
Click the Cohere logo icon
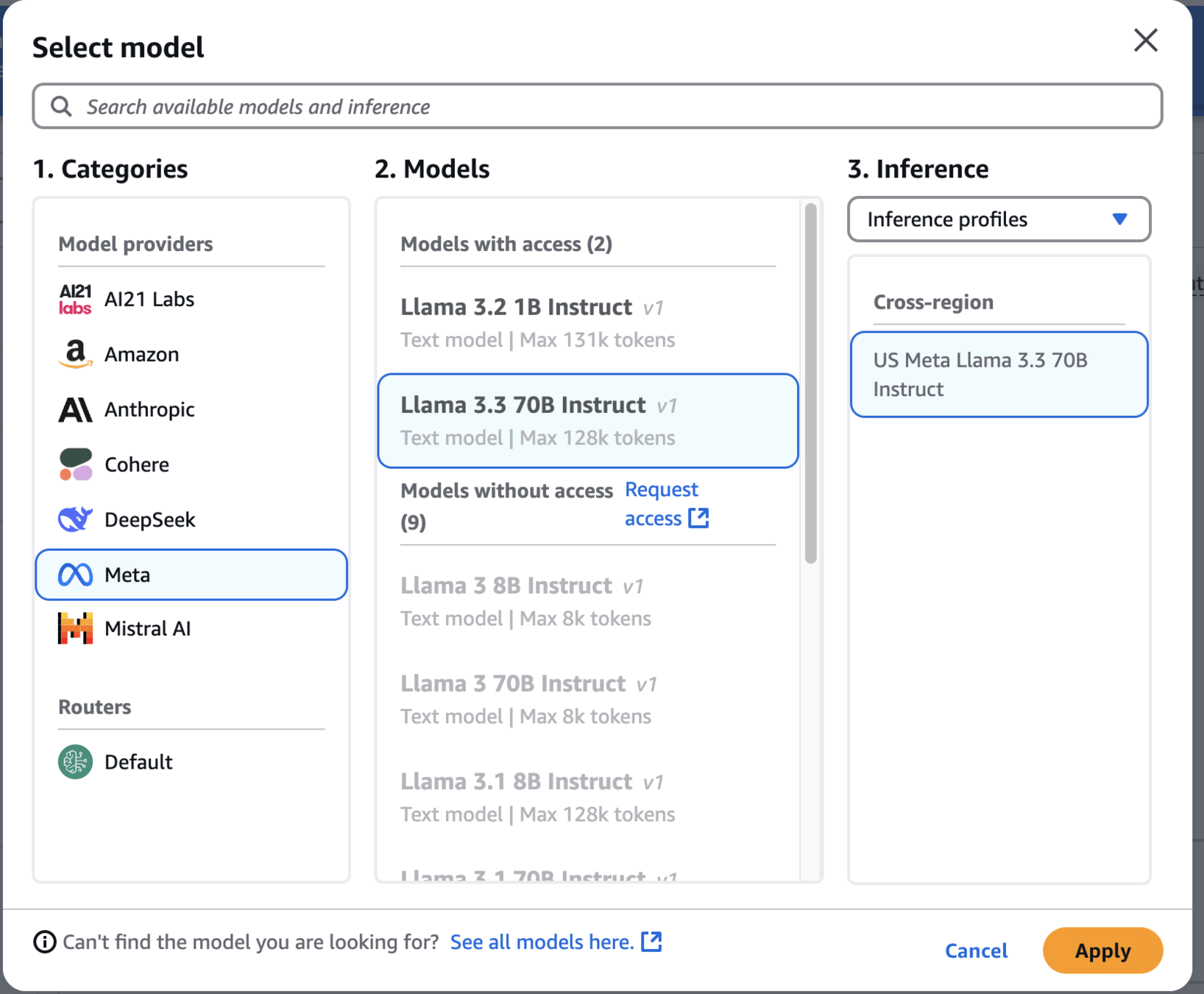pyautogui.click(x=75, y=465)
